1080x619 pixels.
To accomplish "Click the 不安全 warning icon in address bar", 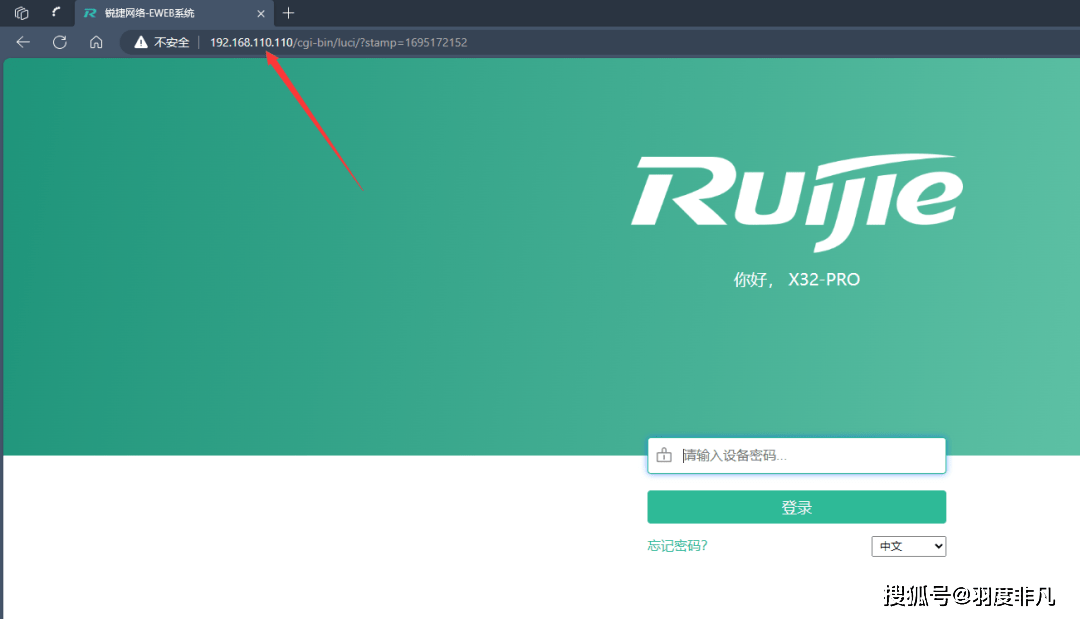I will 141,42.
